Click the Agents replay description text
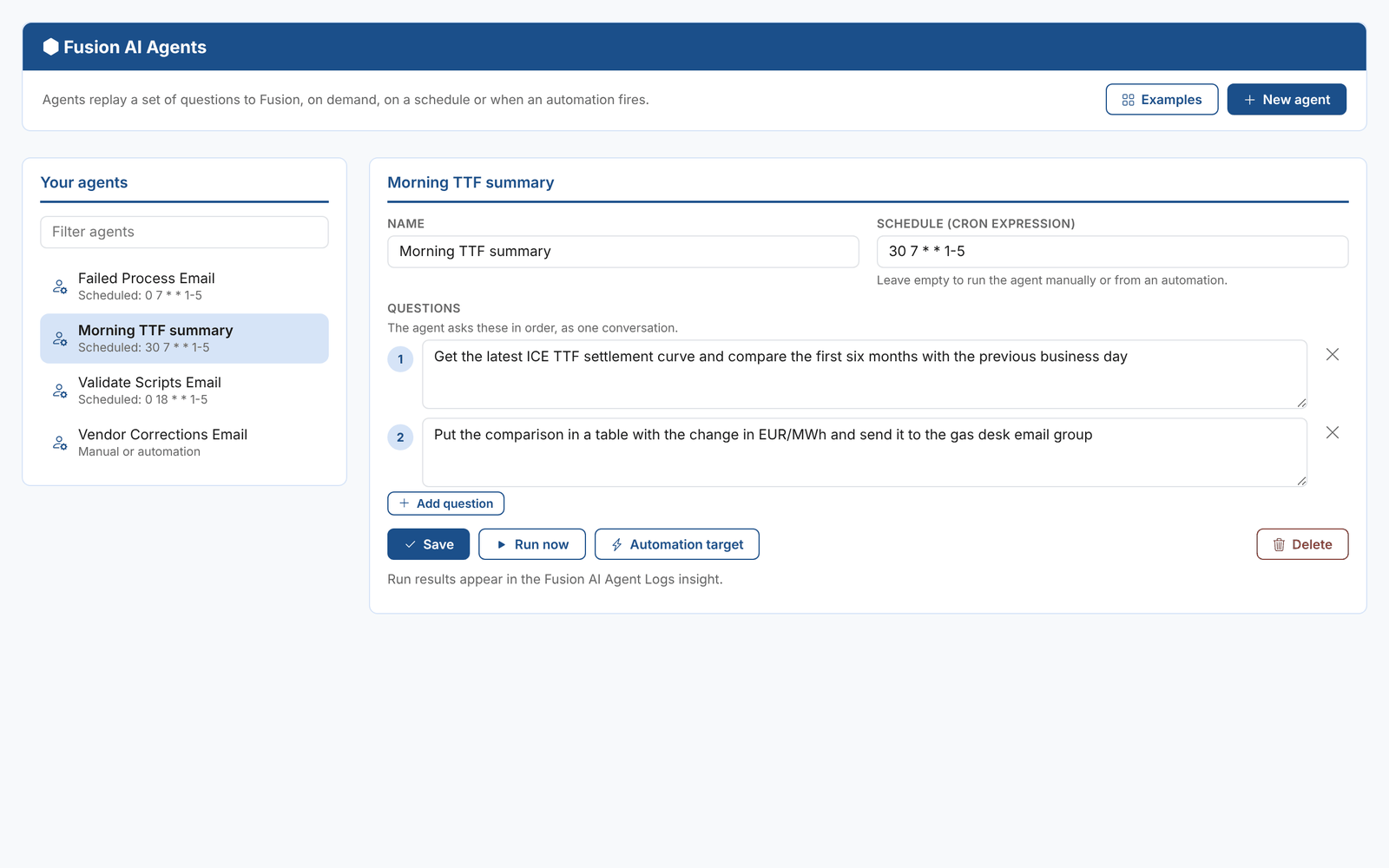 click(x=346, y=100)
